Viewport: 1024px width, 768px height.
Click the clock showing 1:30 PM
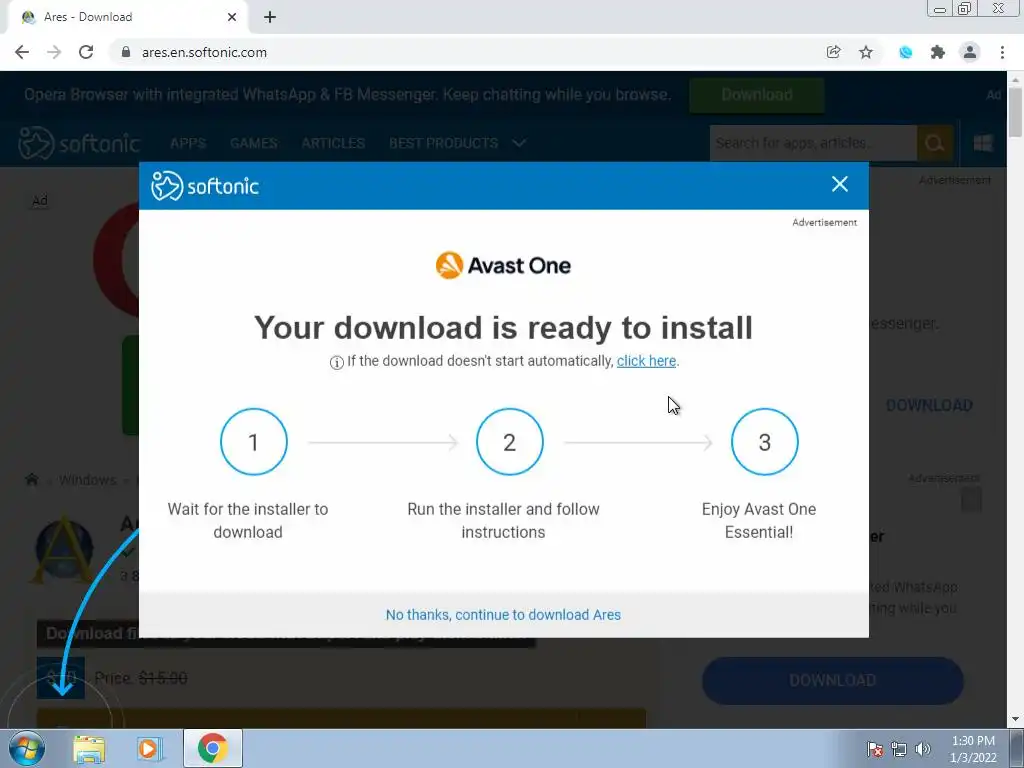(x=973, y=749)
